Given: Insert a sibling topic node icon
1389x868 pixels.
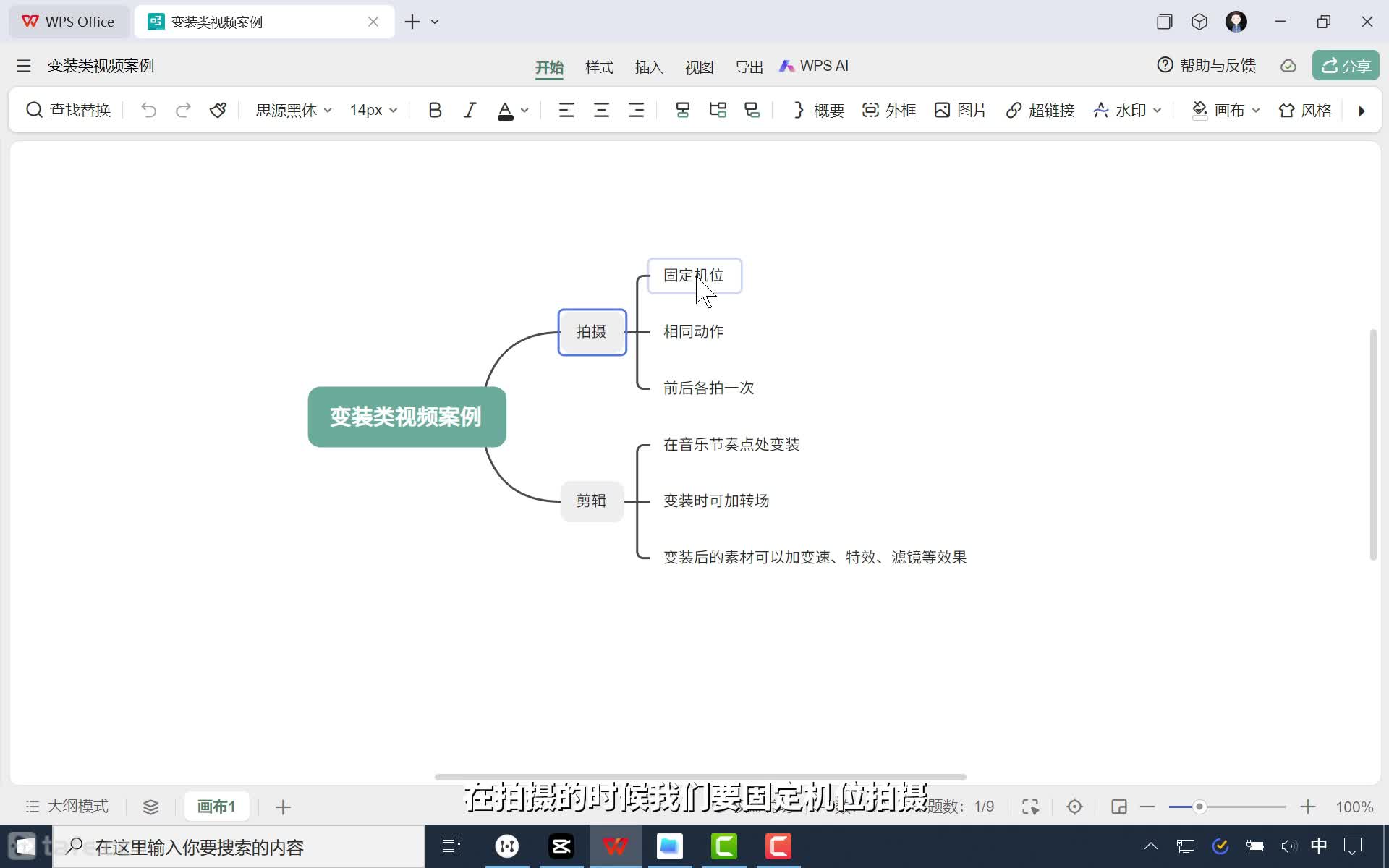Looking at the screenshot, I should [682, 110].
